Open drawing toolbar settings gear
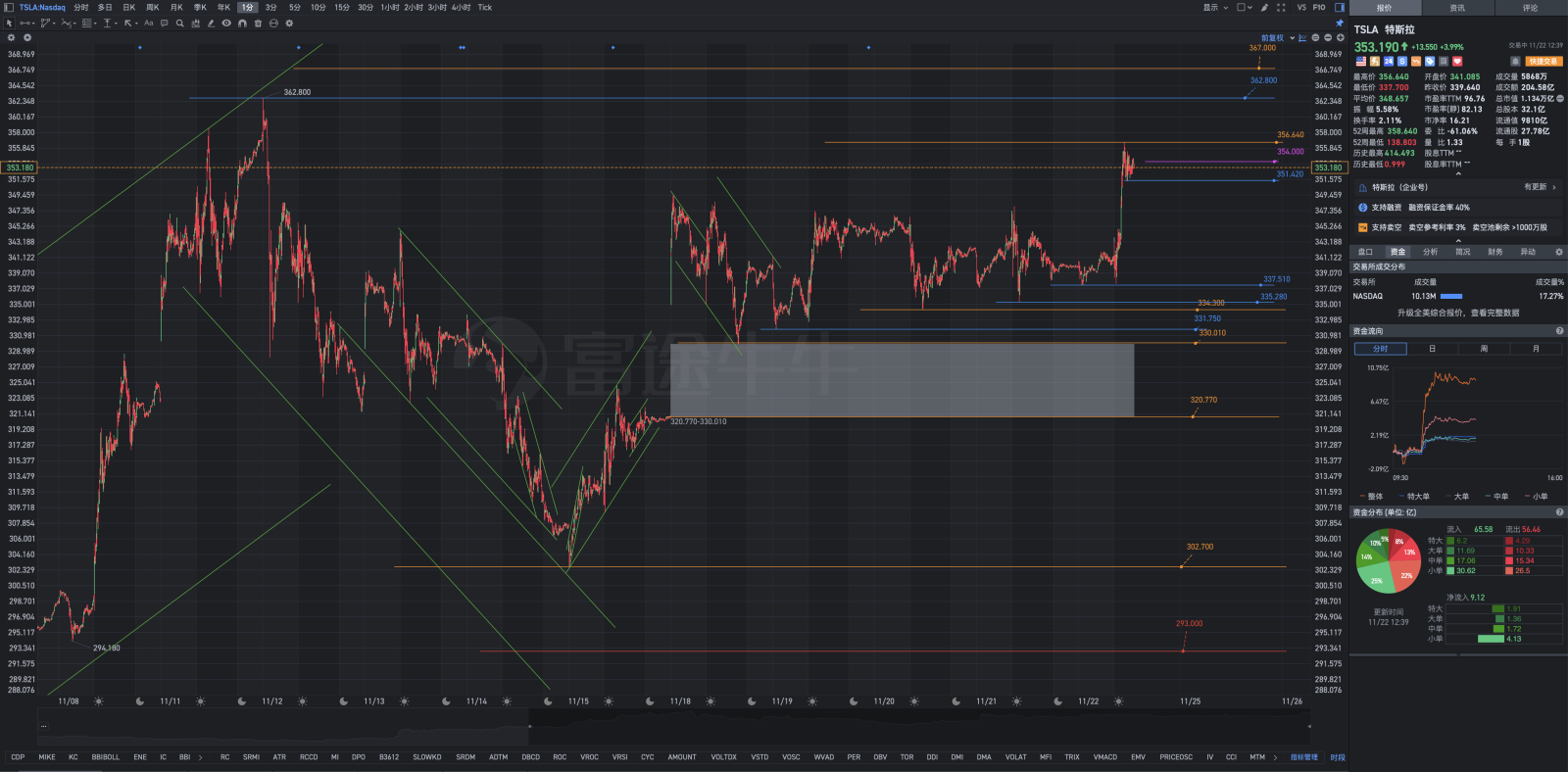 point(289,24)
